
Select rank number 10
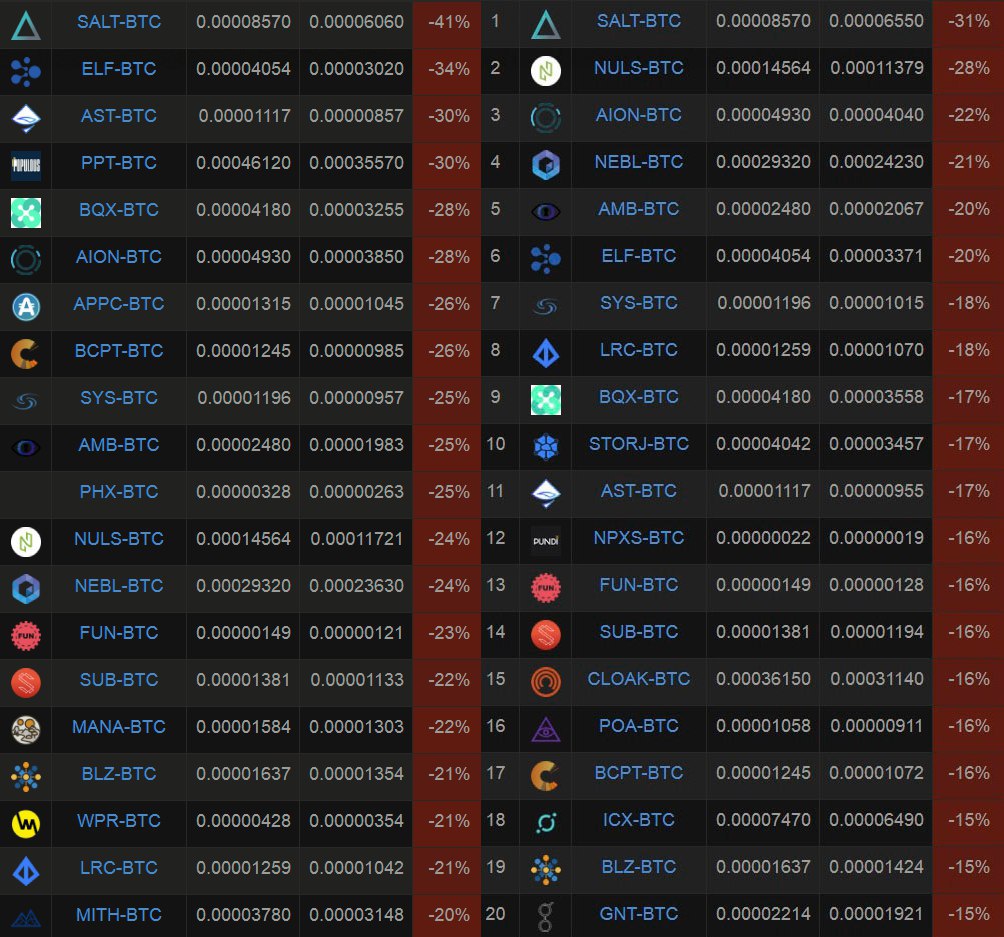(496, 444)
